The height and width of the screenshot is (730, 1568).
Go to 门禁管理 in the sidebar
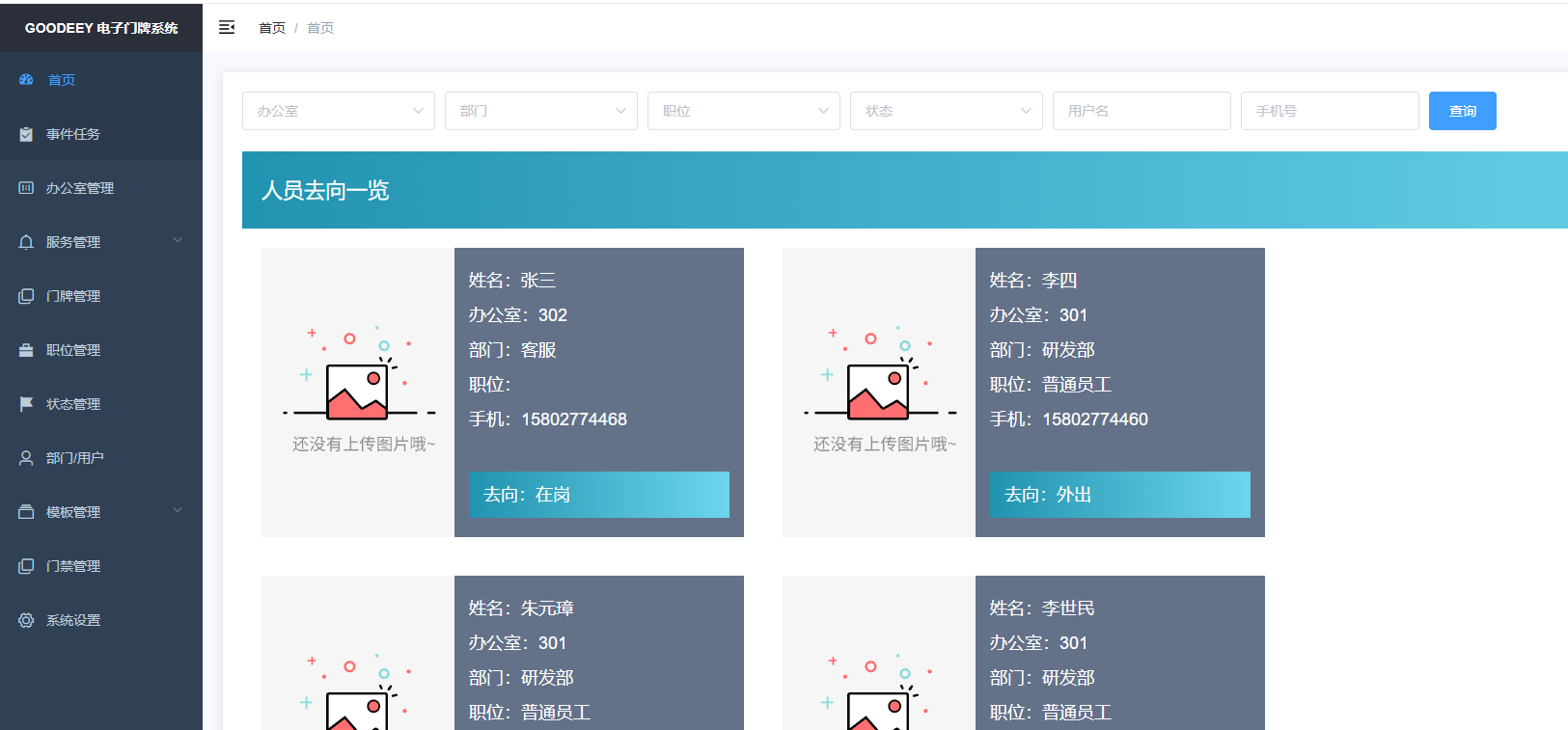(73, 566)
